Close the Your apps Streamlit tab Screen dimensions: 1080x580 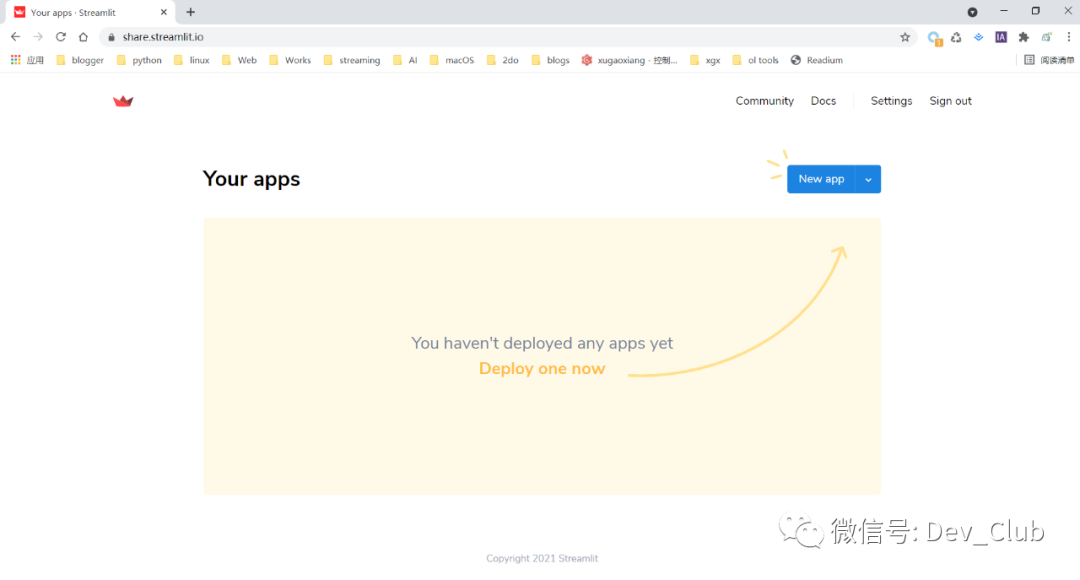tap(164, 12)
